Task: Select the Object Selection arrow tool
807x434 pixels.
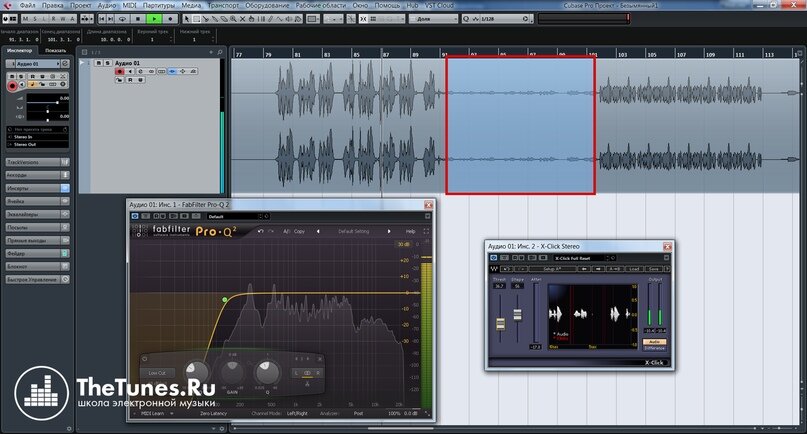Action: [x=187, y=19]
